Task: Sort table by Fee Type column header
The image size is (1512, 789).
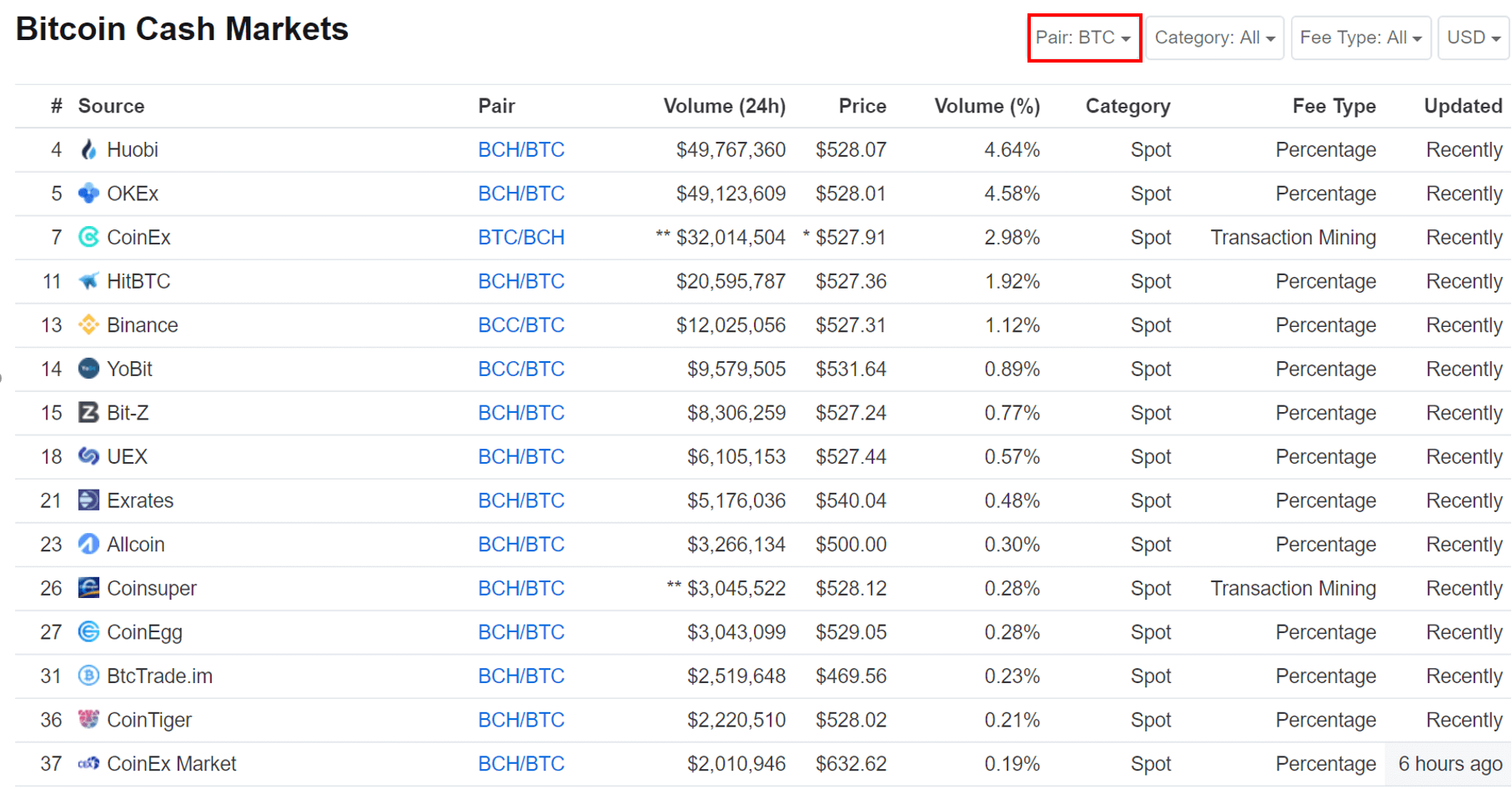Action: [x=1334, y=106]
